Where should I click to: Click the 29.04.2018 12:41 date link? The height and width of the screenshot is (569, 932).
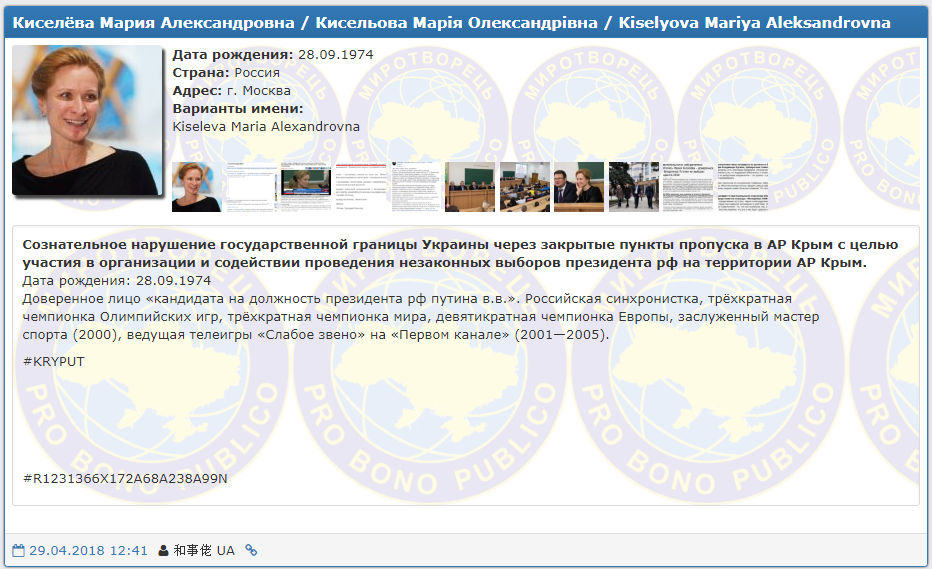pos(88,550)
